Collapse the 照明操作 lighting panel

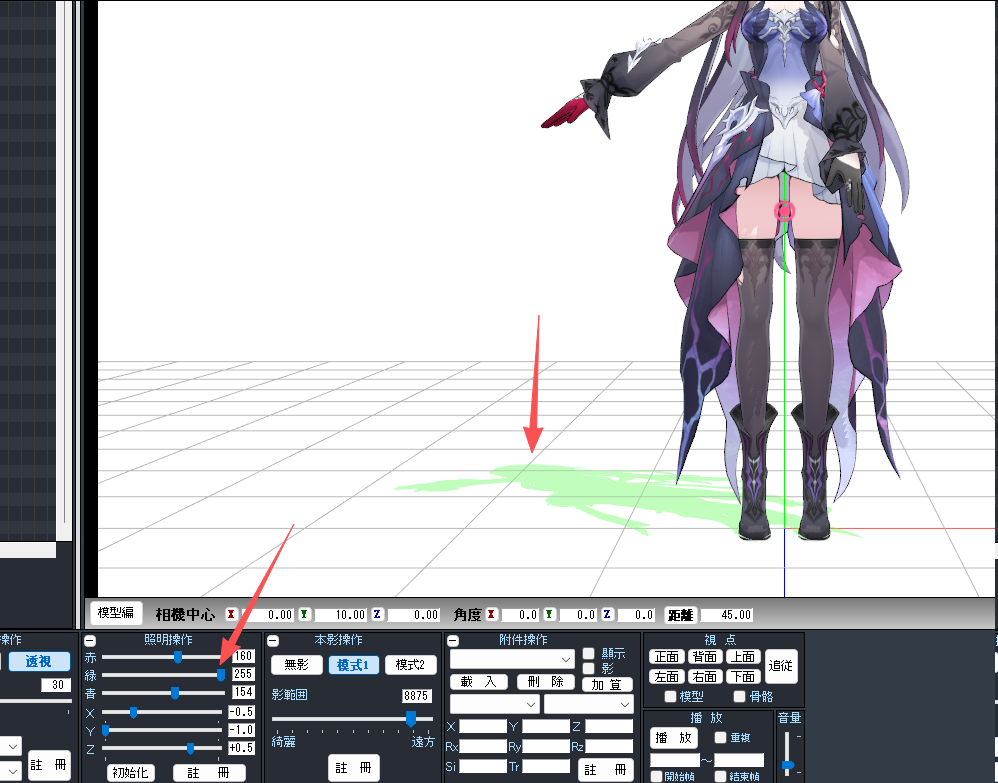coord(90,641)
